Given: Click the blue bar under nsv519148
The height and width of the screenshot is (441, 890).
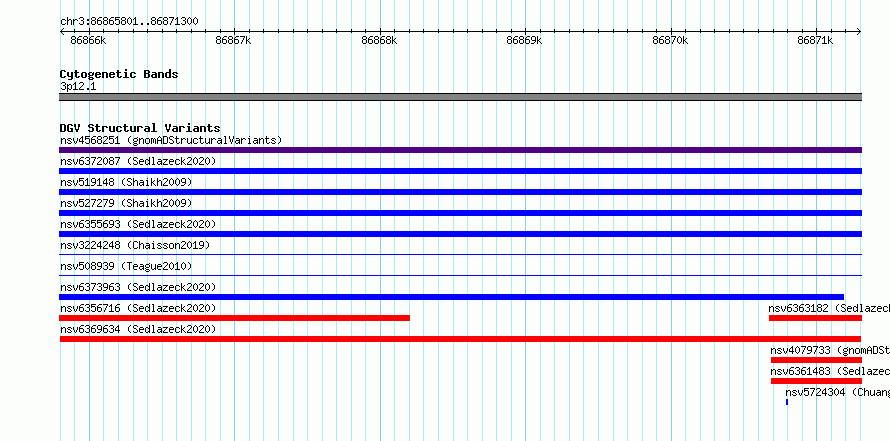Looking at the screenshot, I should [460, 192].
